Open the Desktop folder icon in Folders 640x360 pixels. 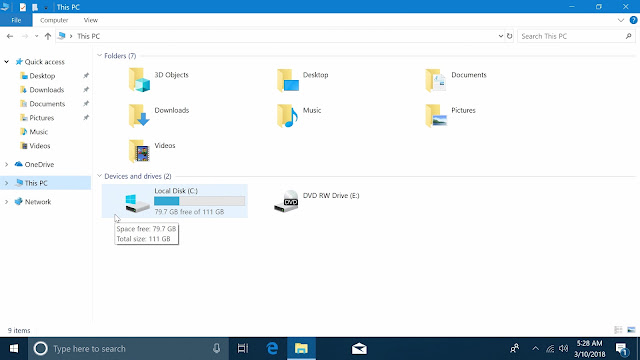tap(288, 80)
